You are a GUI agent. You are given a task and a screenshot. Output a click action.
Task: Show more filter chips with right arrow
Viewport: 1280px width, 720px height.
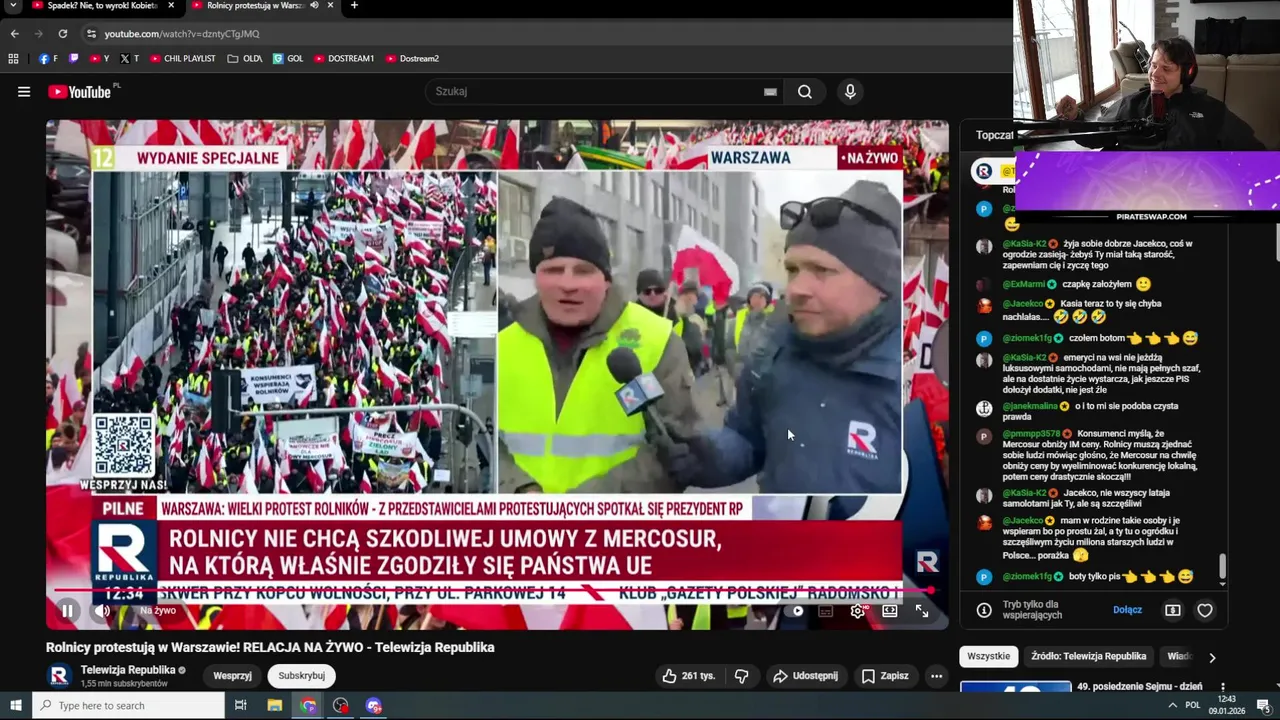pos(1212,657)
